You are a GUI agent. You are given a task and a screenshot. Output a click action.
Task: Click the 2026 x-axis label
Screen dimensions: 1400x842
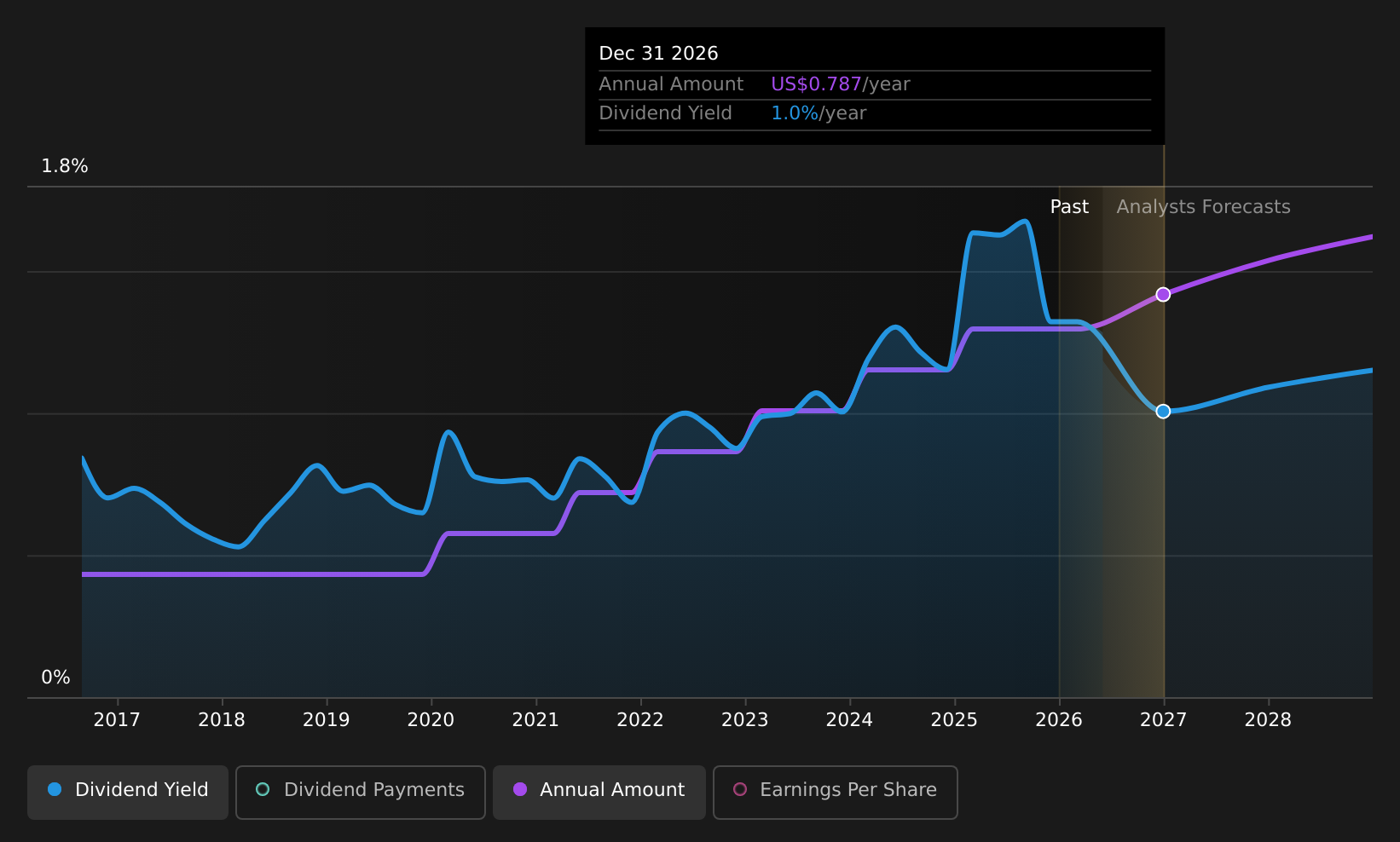click(x=1059, y=720)
